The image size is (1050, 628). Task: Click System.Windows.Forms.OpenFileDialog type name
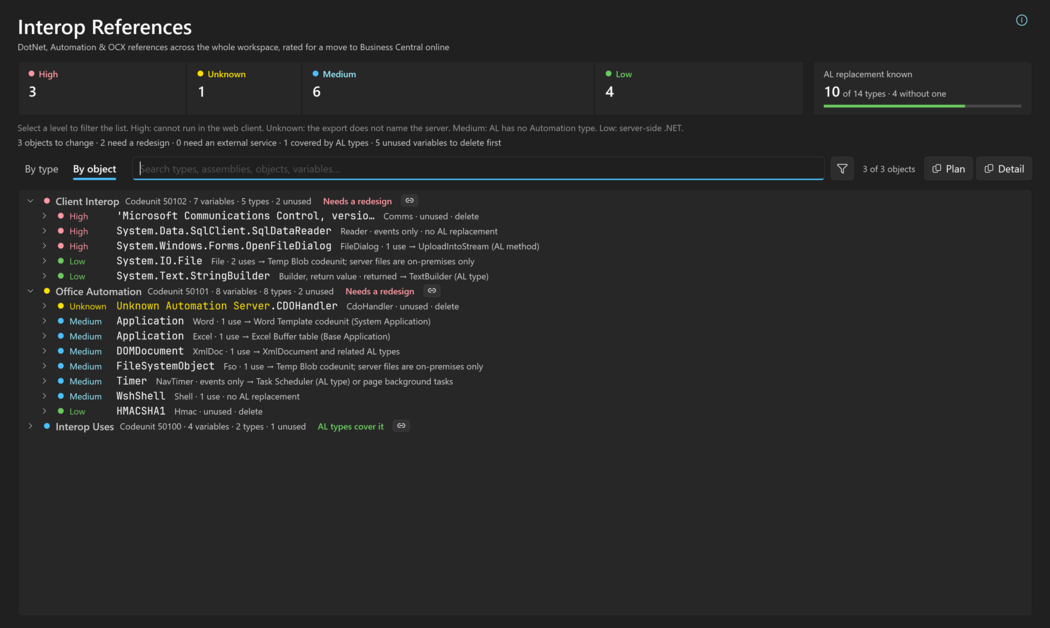click(224, 246)
